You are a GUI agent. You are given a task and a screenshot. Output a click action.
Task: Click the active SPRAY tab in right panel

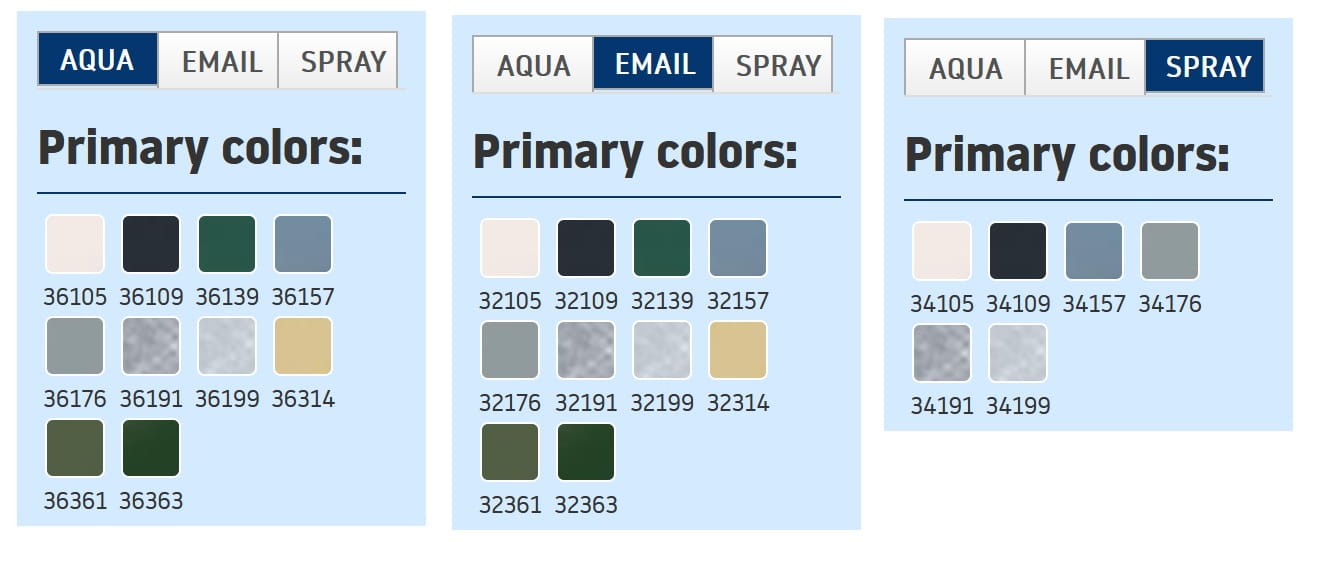pyautogui.click(x=1205, y=67)
